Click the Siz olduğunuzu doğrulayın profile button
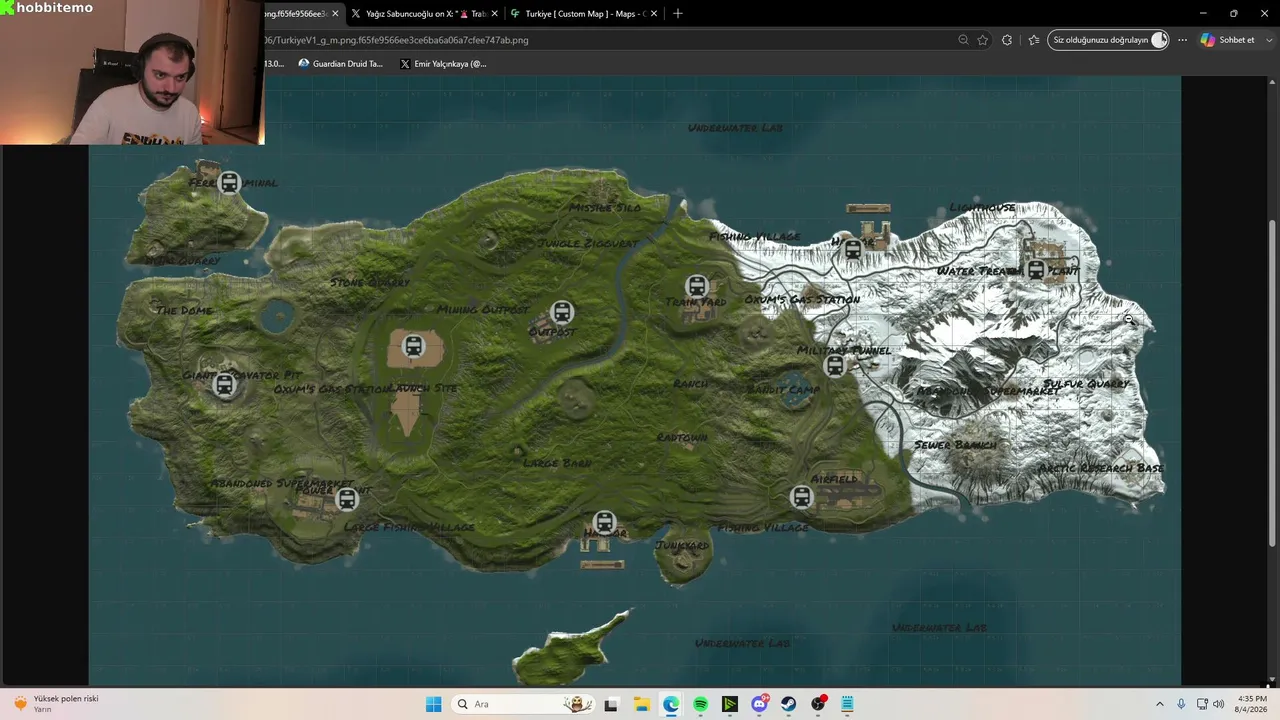 [x=1108, y=40]
